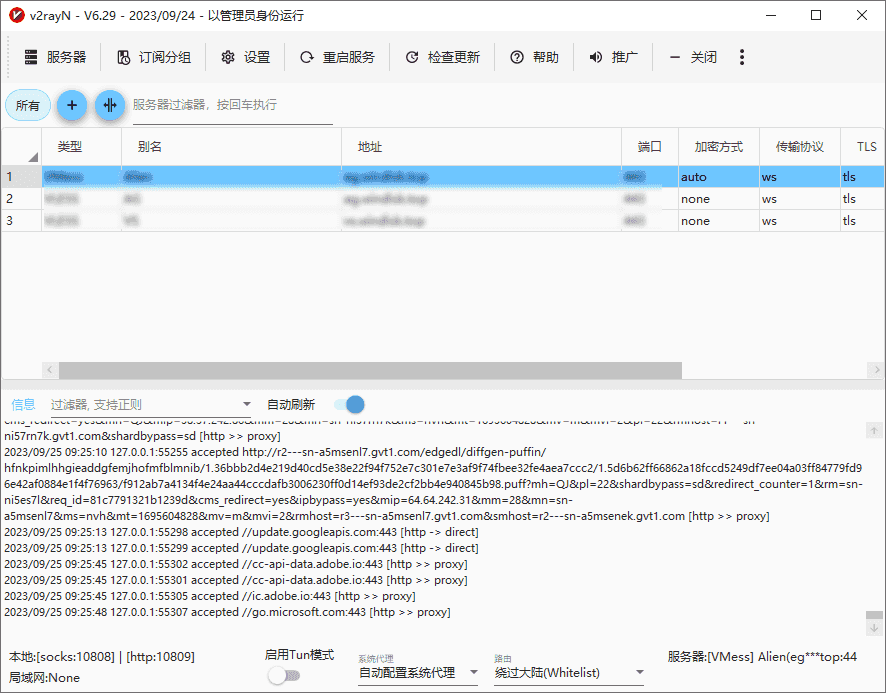Viewport: 886px width, 693px height.
Task: Click the 关闭 toolbar item
Action: click(693, 57)
